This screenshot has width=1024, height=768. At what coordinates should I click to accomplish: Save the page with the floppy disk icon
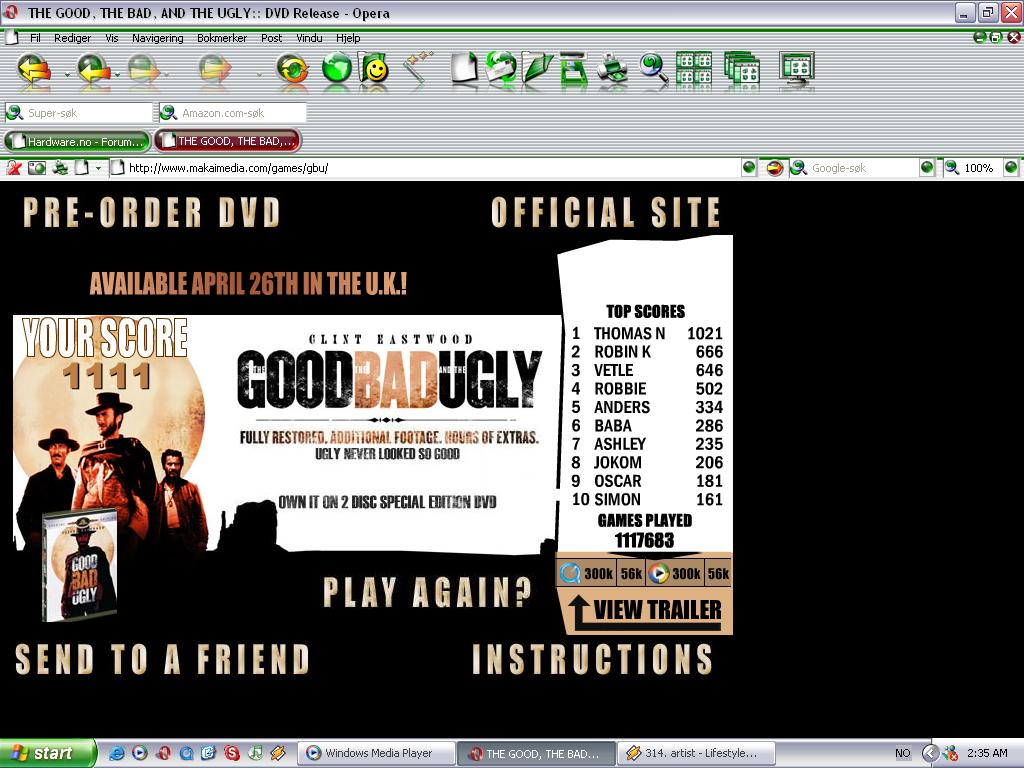point(573,69)
